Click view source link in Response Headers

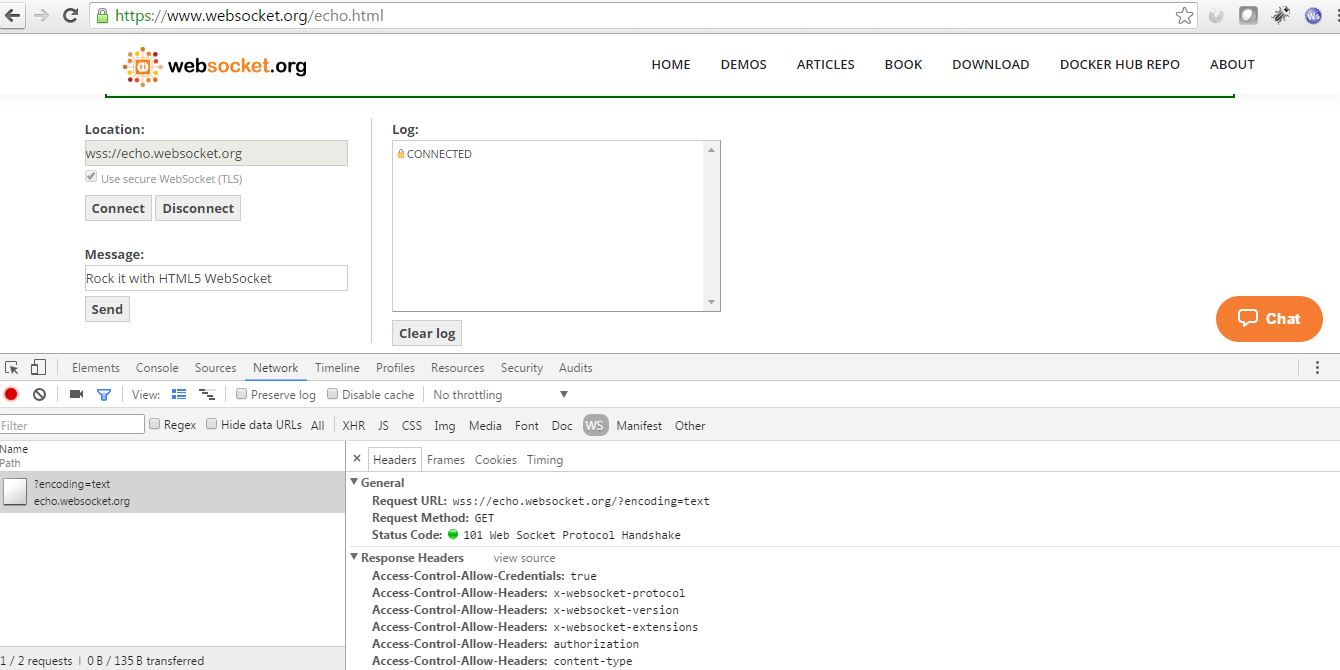coord(524,558)
